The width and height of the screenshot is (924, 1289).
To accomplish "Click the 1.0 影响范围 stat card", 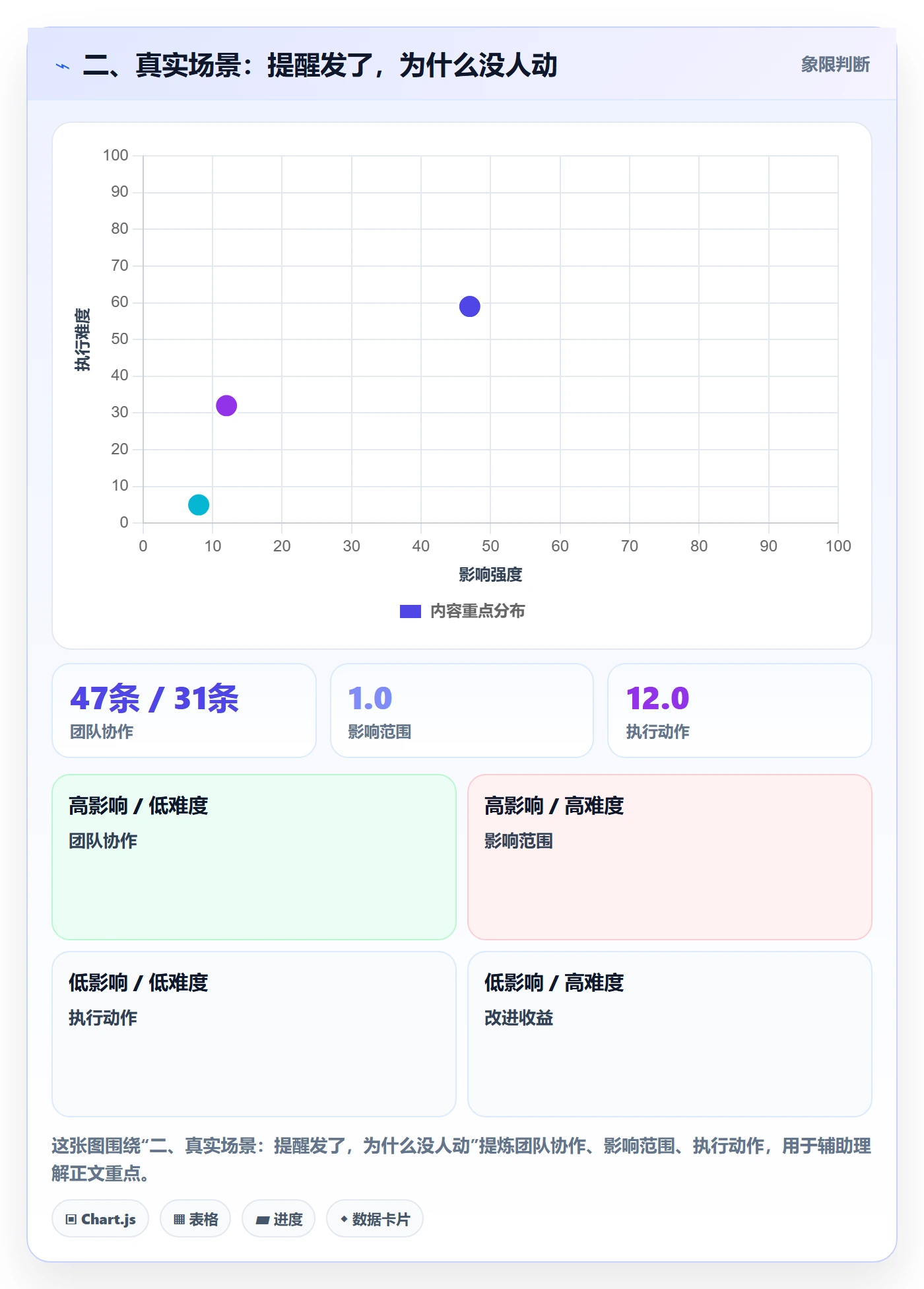I will [x=462, y=711].
